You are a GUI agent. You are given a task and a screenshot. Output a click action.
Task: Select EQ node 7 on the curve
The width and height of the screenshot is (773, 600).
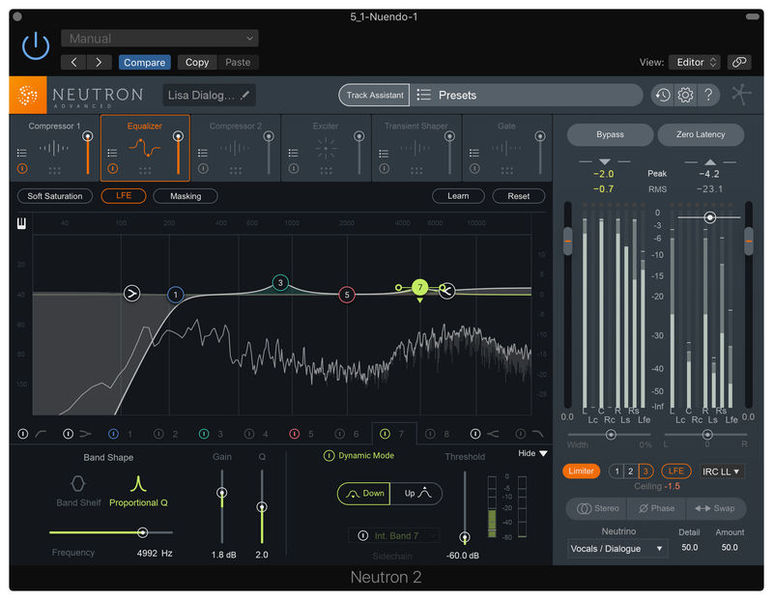point(420,287)
